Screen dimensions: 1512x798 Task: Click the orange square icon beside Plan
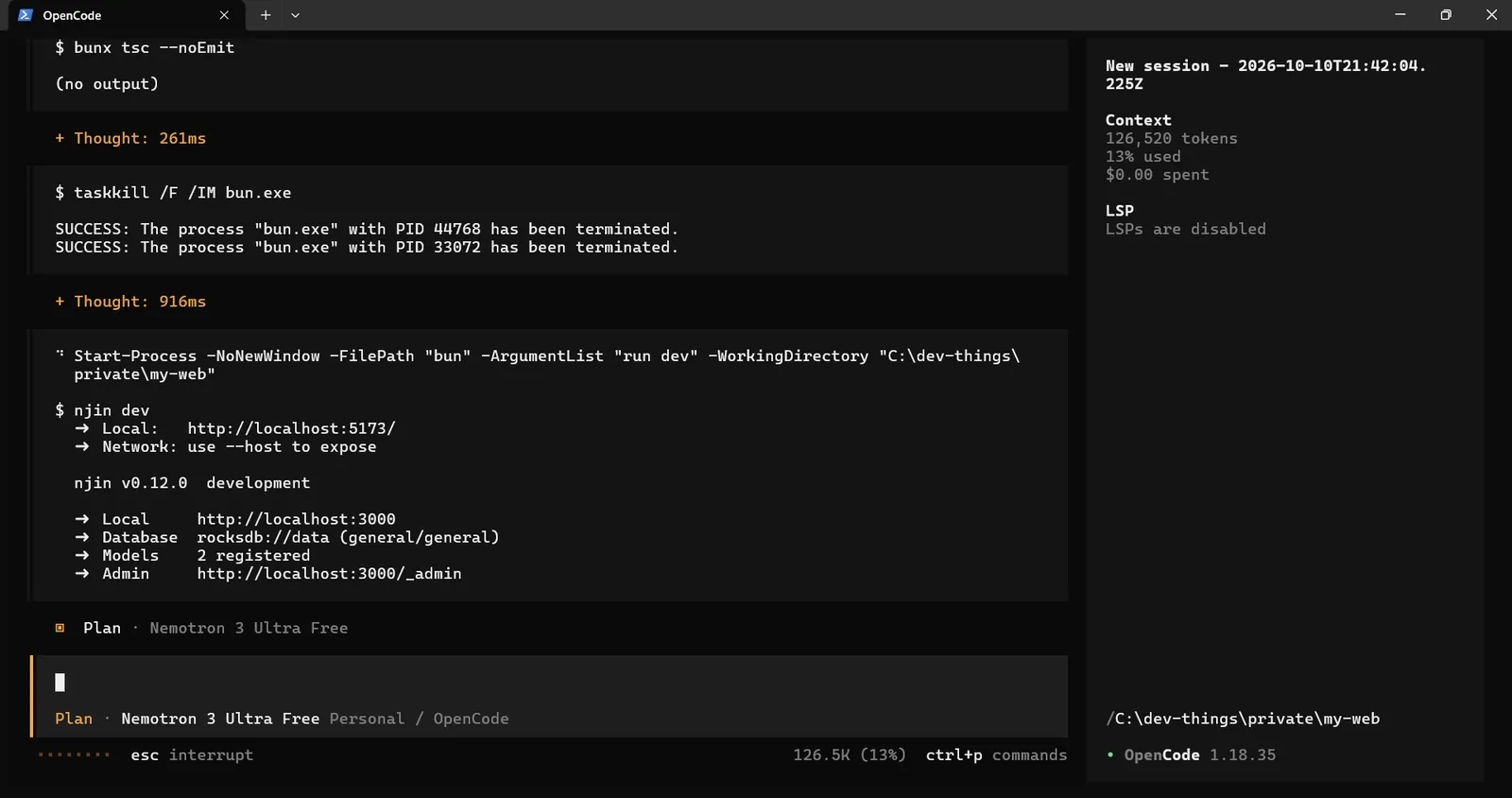60,628
